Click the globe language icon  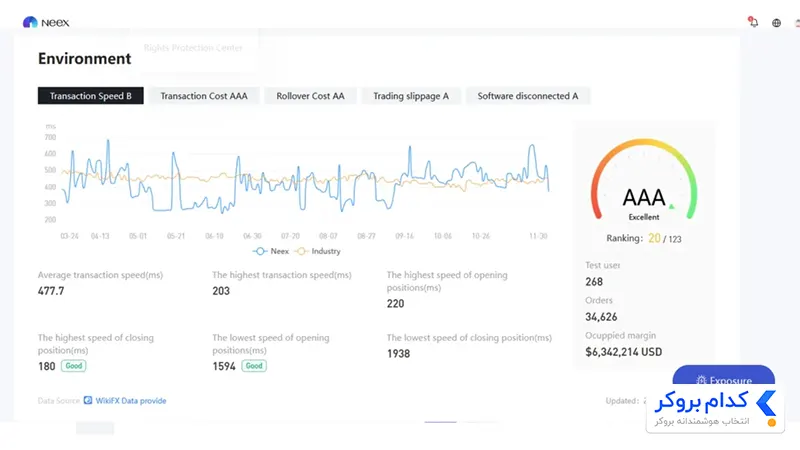point(776,23)
